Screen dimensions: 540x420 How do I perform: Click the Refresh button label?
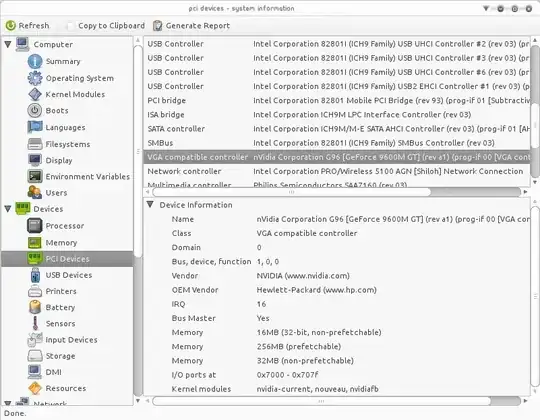click(x=34, y=25)
